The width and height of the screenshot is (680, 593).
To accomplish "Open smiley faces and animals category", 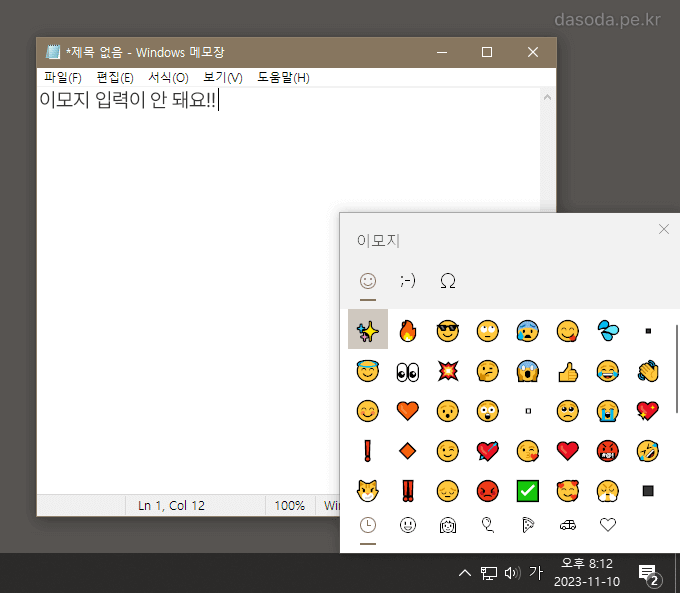I will coord(408,525).
